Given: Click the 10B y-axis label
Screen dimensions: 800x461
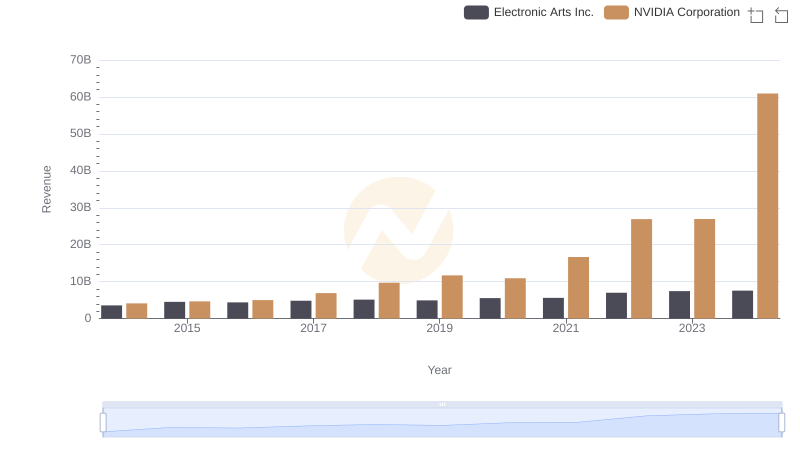Looking at the screenshot, I should point(81,281).
